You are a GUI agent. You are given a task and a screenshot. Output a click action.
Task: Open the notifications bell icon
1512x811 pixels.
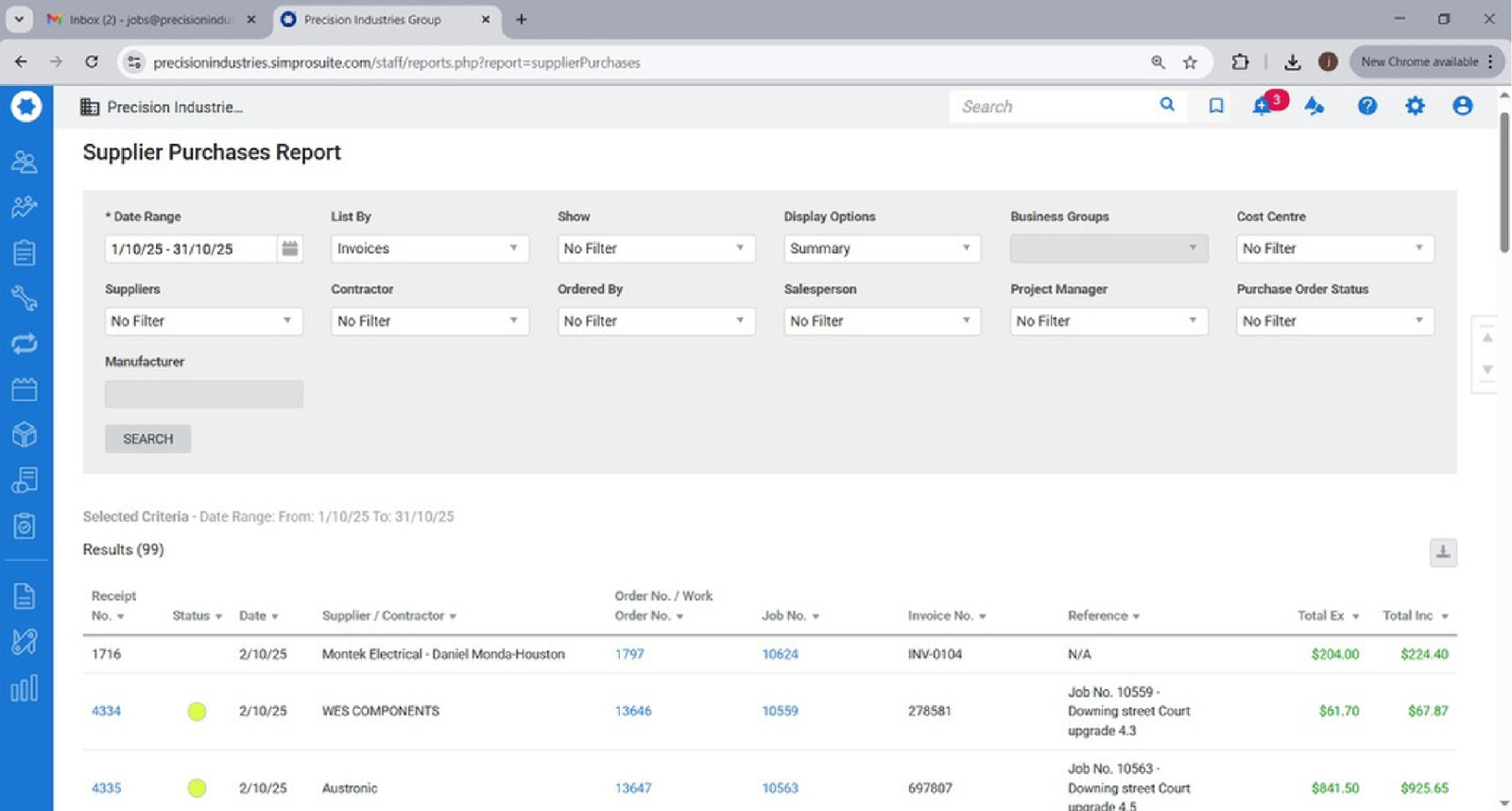[1263, 107]
